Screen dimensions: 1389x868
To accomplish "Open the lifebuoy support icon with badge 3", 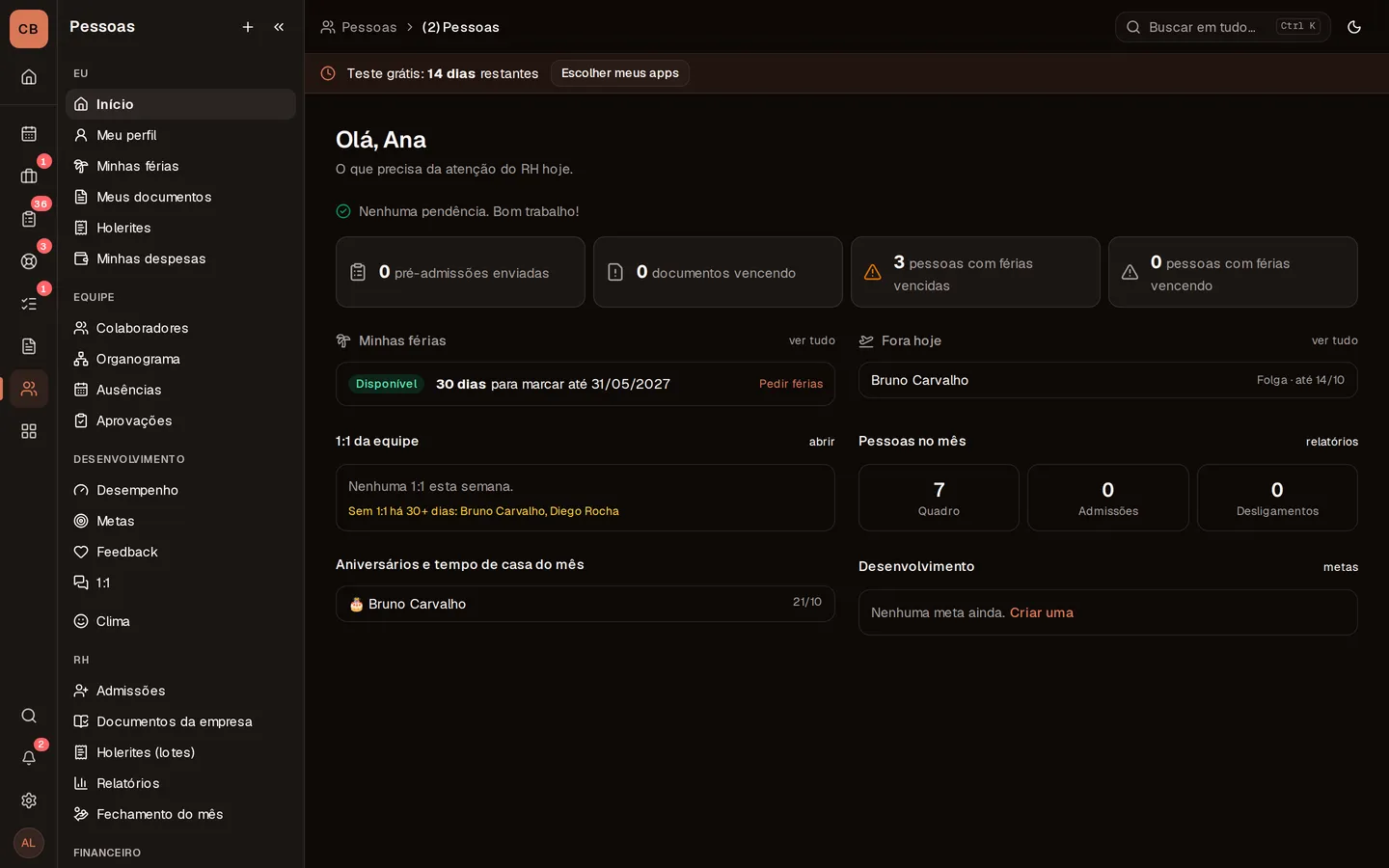I will [x=29, y=261].
